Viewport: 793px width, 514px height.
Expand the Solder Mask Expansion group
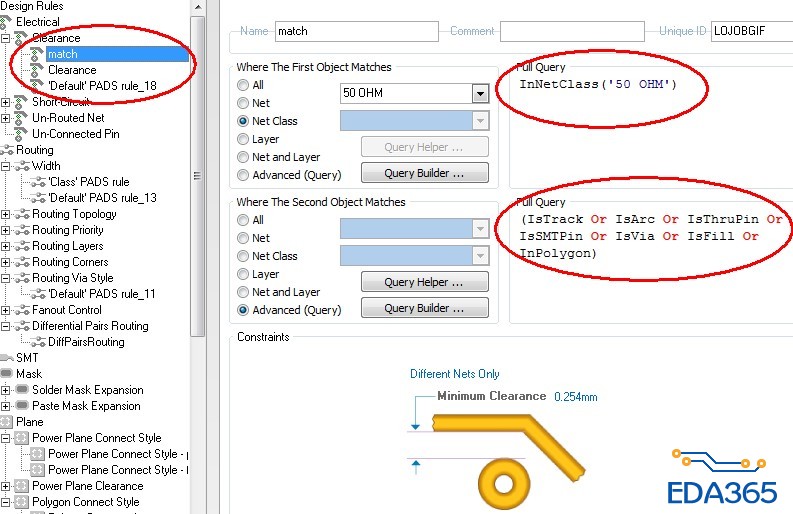pos(5,390)
